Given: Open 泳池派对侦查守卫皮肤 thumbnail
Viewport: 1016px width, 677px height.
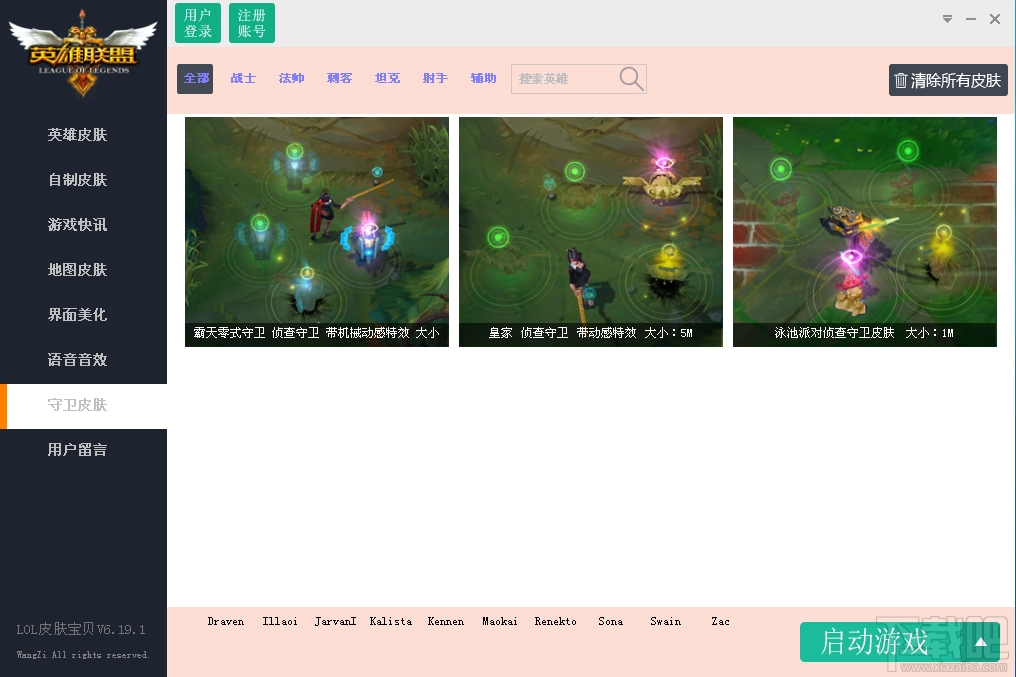Looking at the screenshot, I should tap(865, 232).
